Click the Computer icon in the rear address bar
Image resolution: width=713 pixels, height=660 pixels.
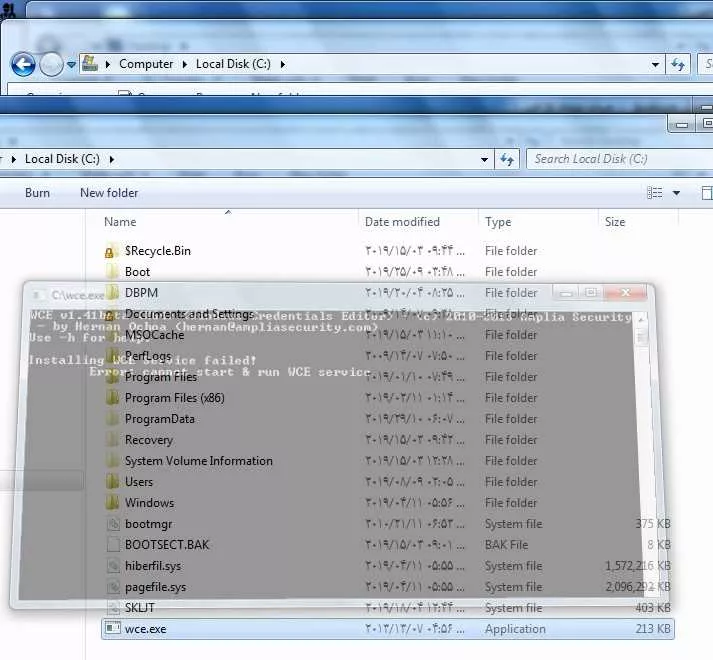pyautogui.click(x=90, y=64)
